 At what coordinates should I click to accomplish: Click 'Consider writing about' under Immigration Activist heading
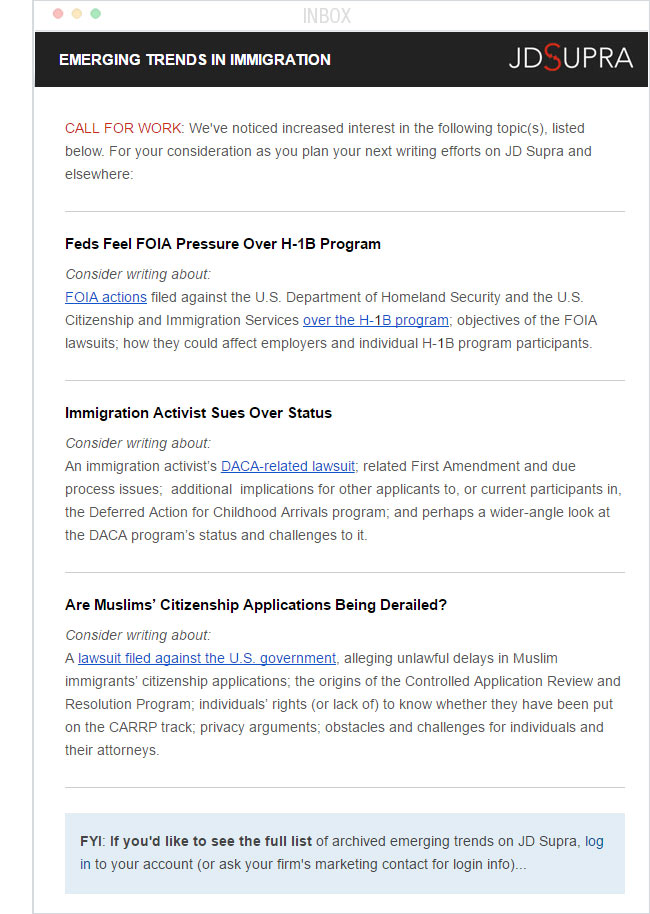coord(138,443)
